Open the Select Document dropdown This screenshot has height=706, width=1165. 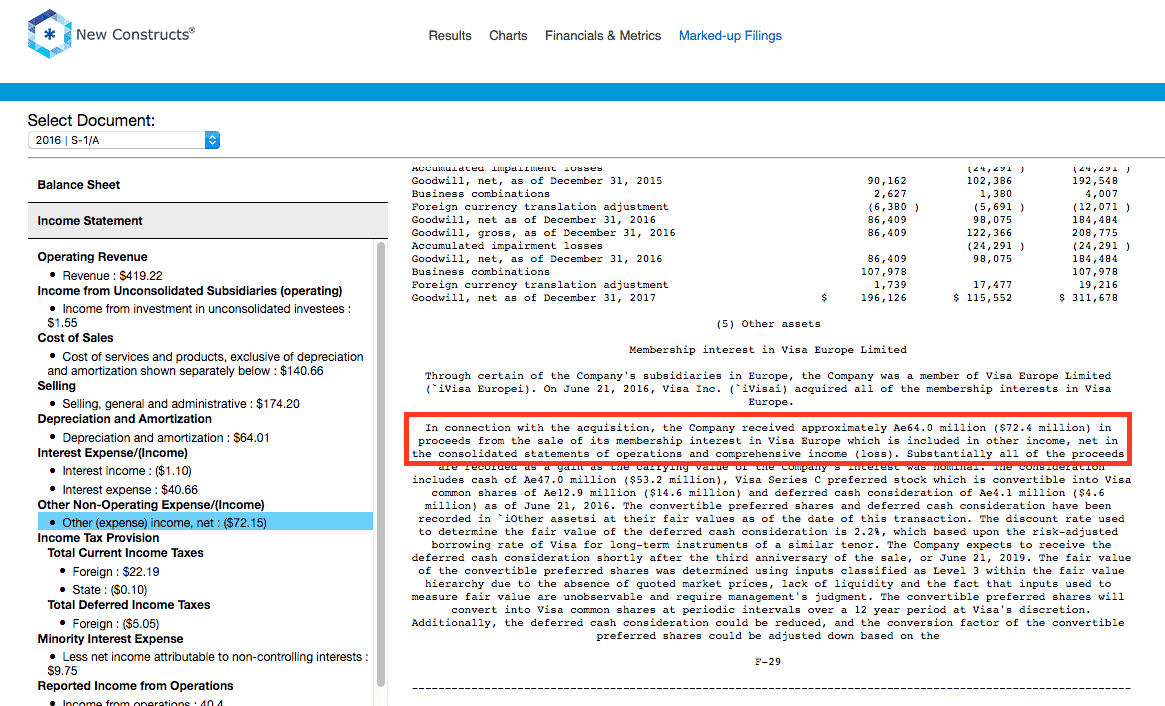[124, 140]
